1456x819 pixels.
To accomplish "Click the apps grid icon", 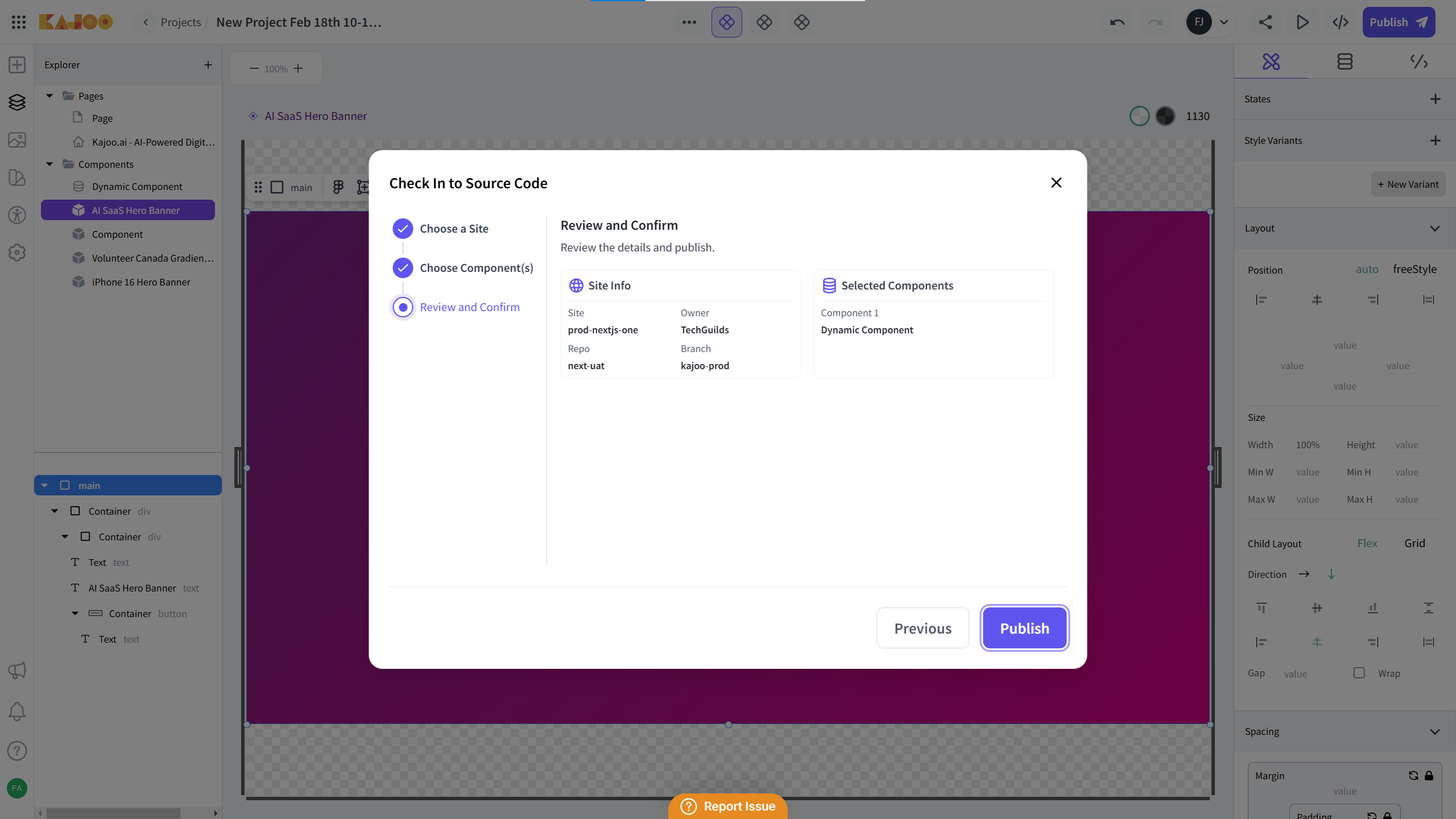I will [18, 22].
